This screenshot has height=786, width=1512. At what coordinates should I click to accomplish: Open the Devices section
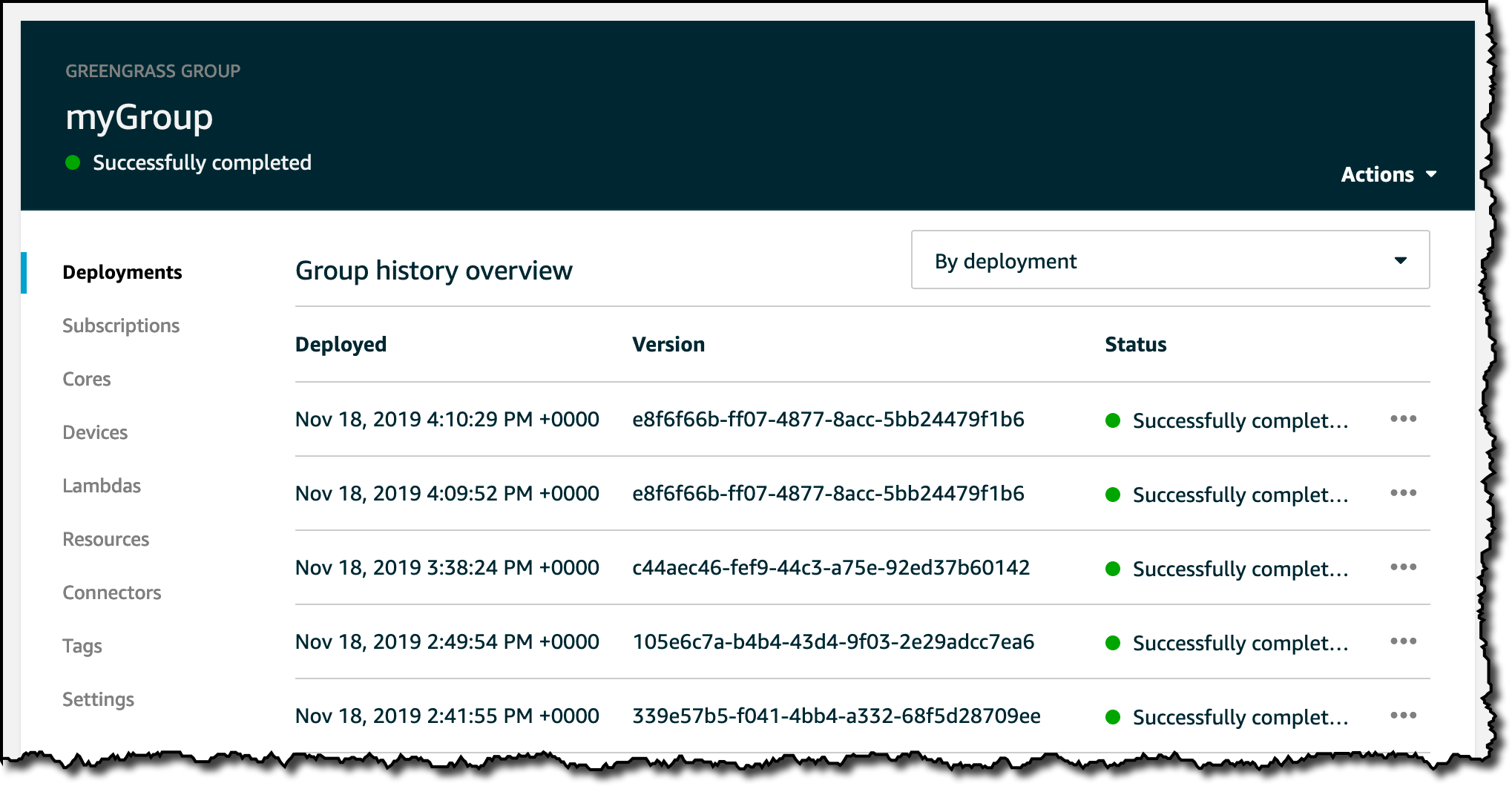pyautogui.click(x=95, y=432)
